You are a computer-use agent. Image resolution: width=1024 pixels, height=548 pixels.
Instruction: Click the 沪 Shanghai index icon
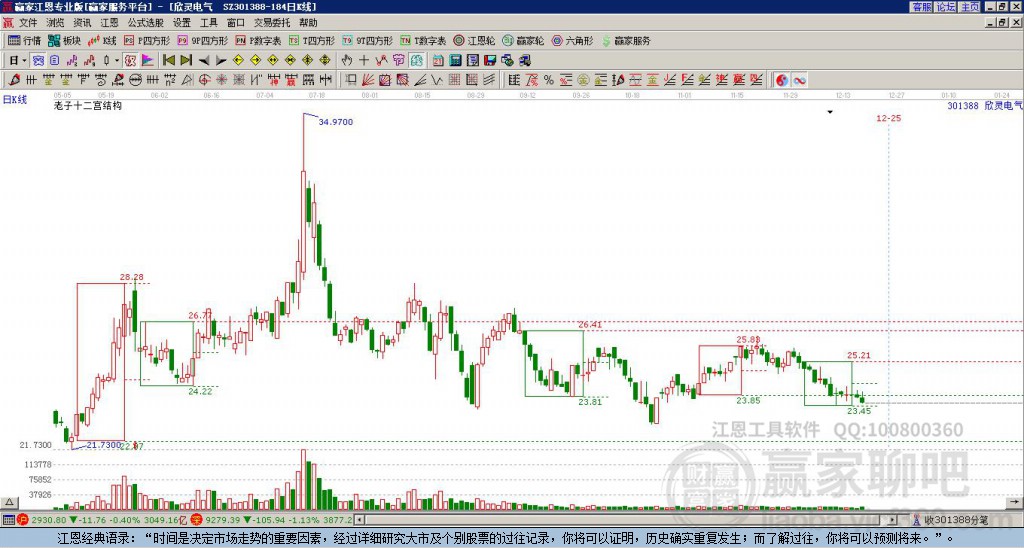[23, 520]
